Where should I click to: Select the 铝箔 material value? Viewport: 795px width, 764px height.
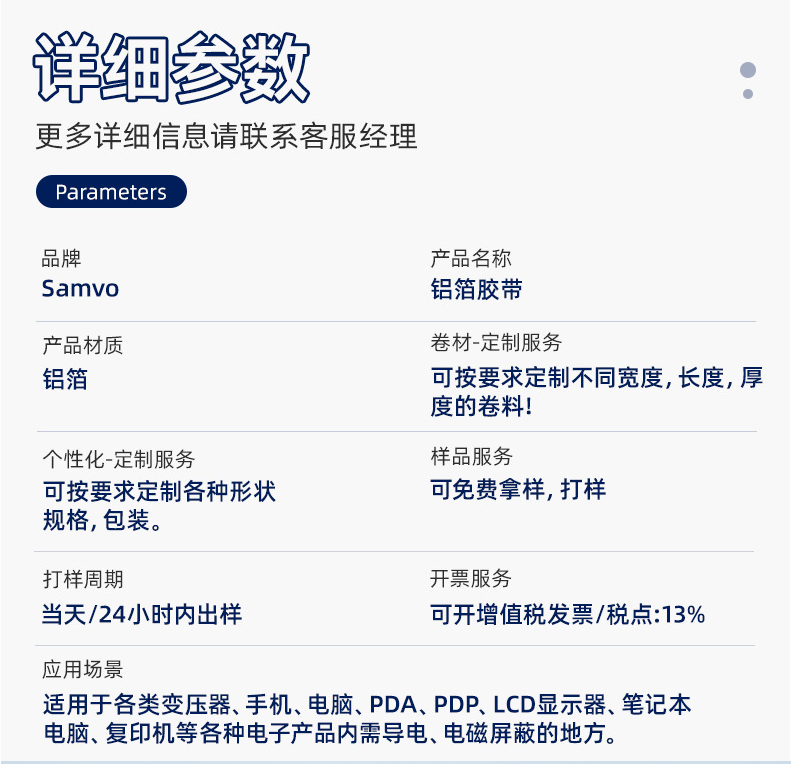click(x=65, y=379)
